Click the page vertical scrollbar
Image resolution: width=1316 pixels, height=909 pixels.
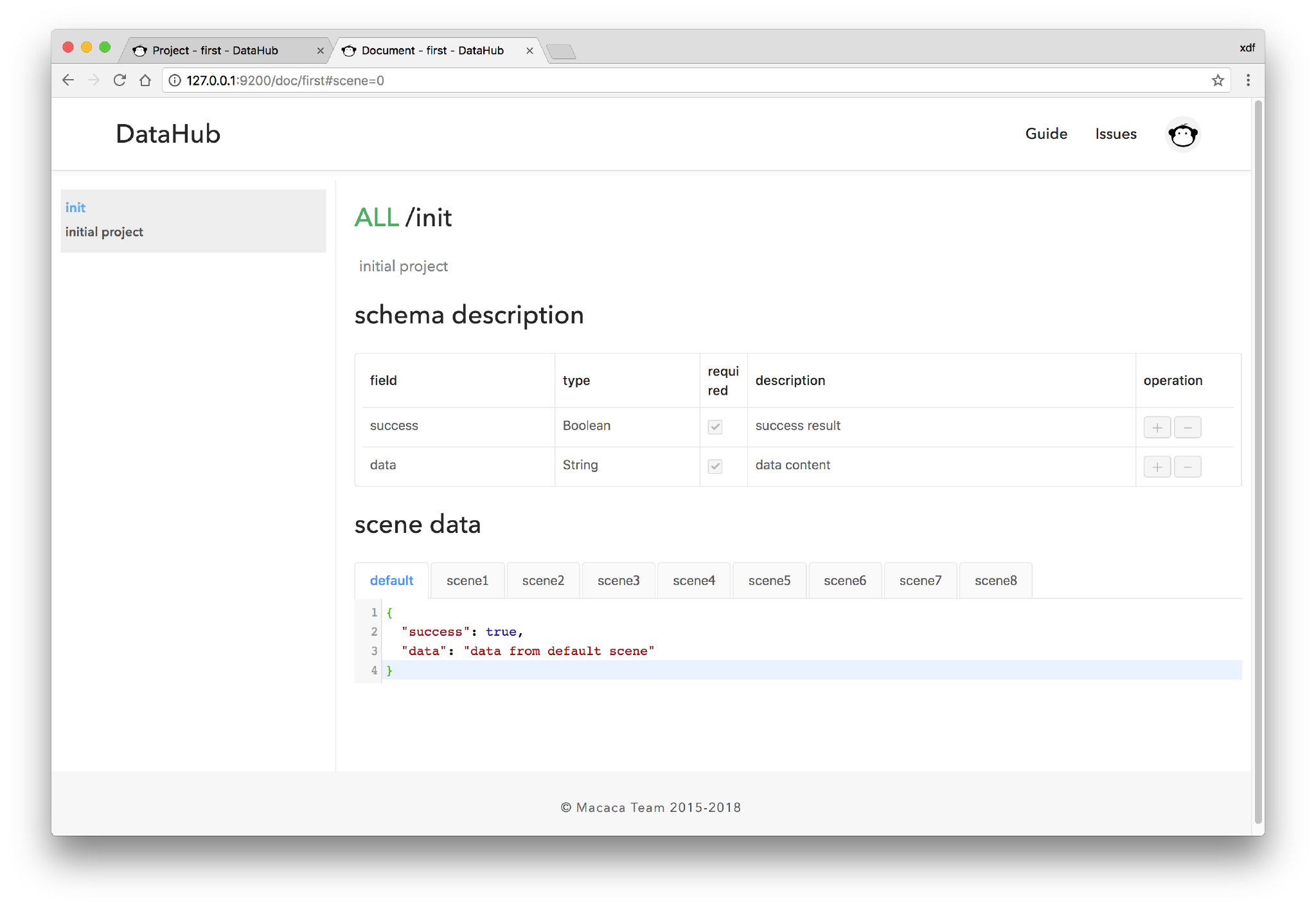point(1258,450)
